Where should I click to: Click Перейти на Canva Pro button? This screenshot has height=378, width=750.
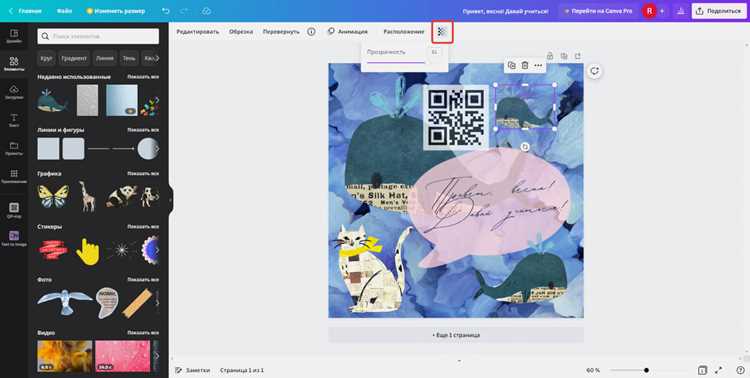pyautogui.click(x=598, y=11)
